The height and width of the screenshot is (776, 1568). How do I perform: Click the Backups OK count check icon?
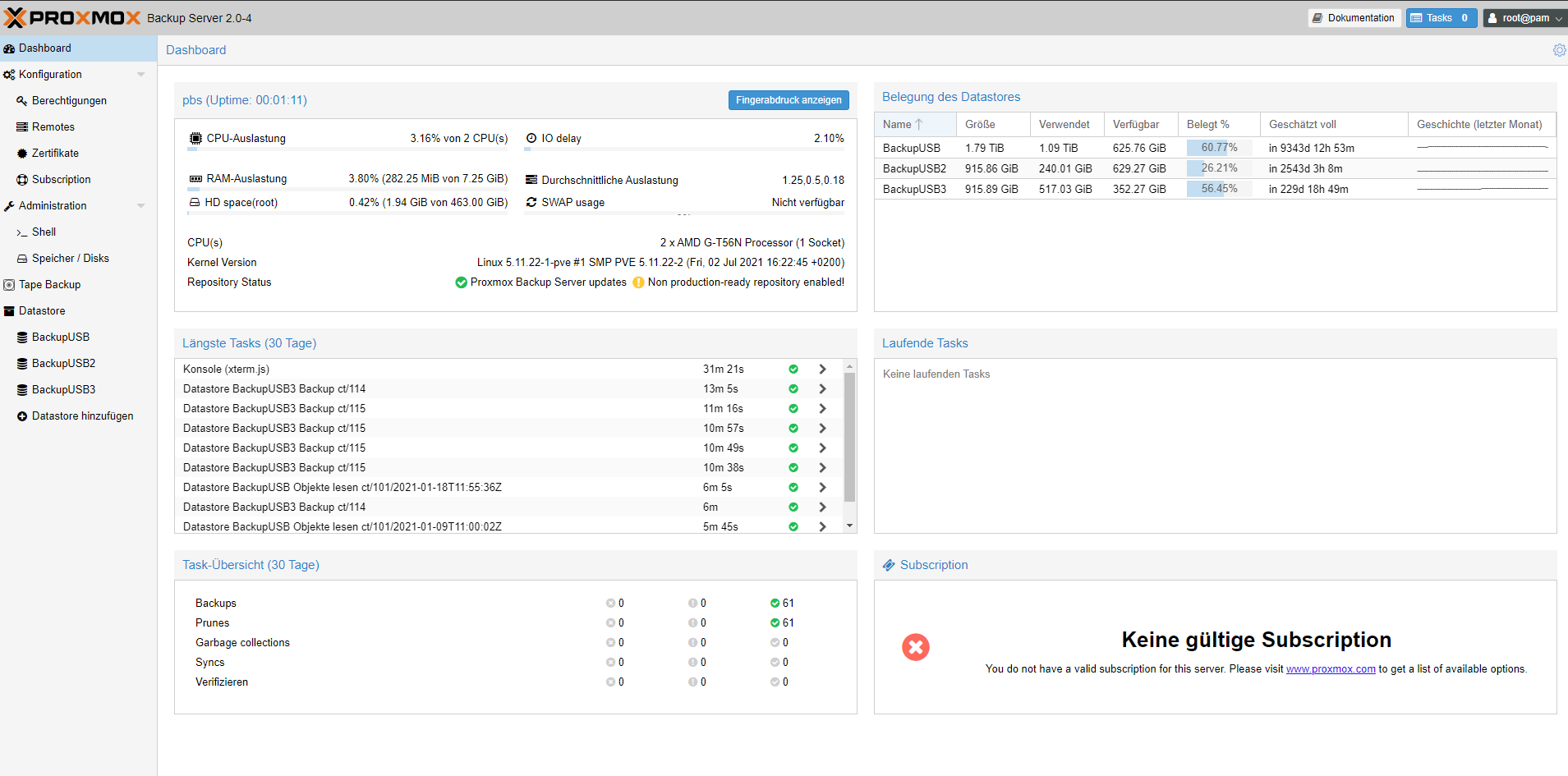pos(775,603)
